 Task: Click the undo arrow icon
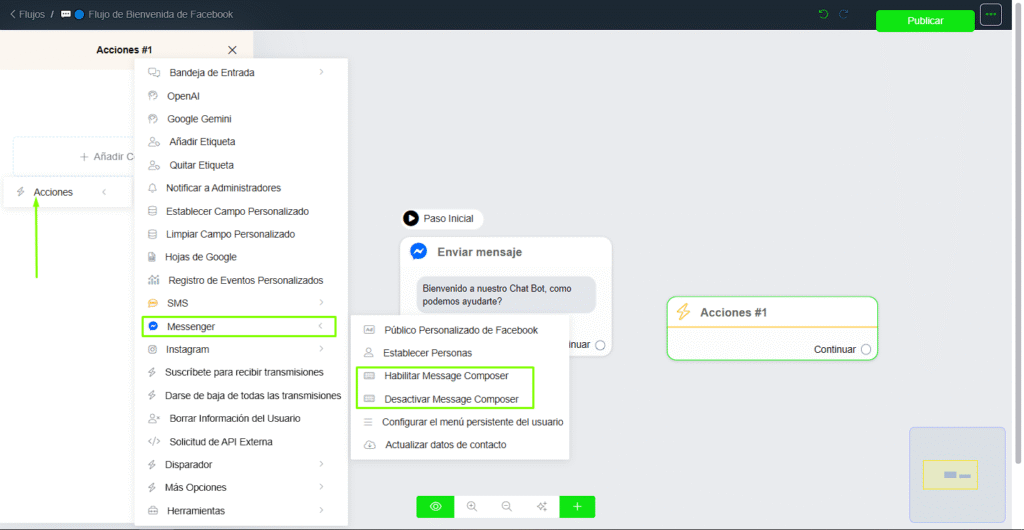tap(823, 14)
